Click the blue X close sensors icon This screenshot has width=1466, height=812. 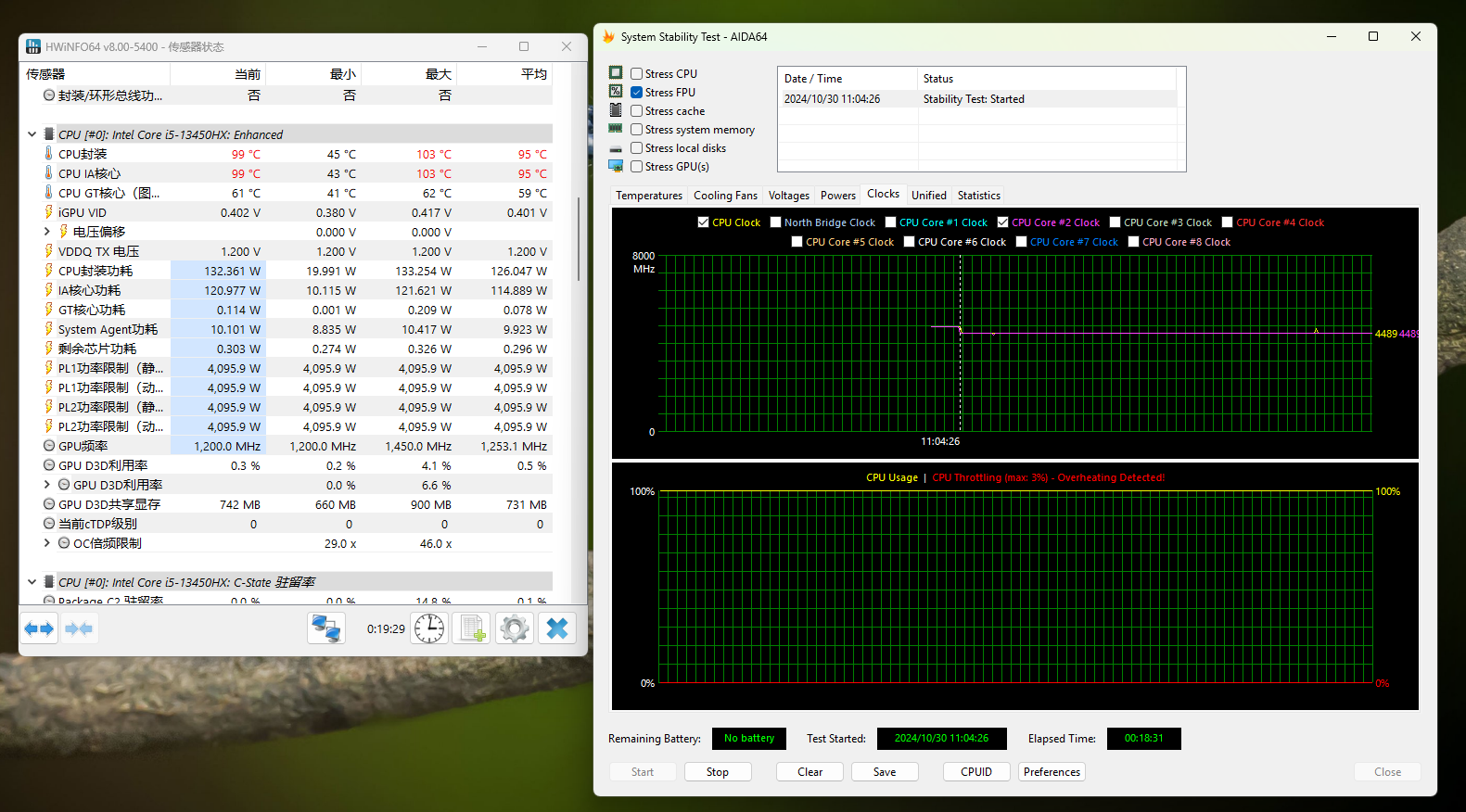[x=557, y=628]
